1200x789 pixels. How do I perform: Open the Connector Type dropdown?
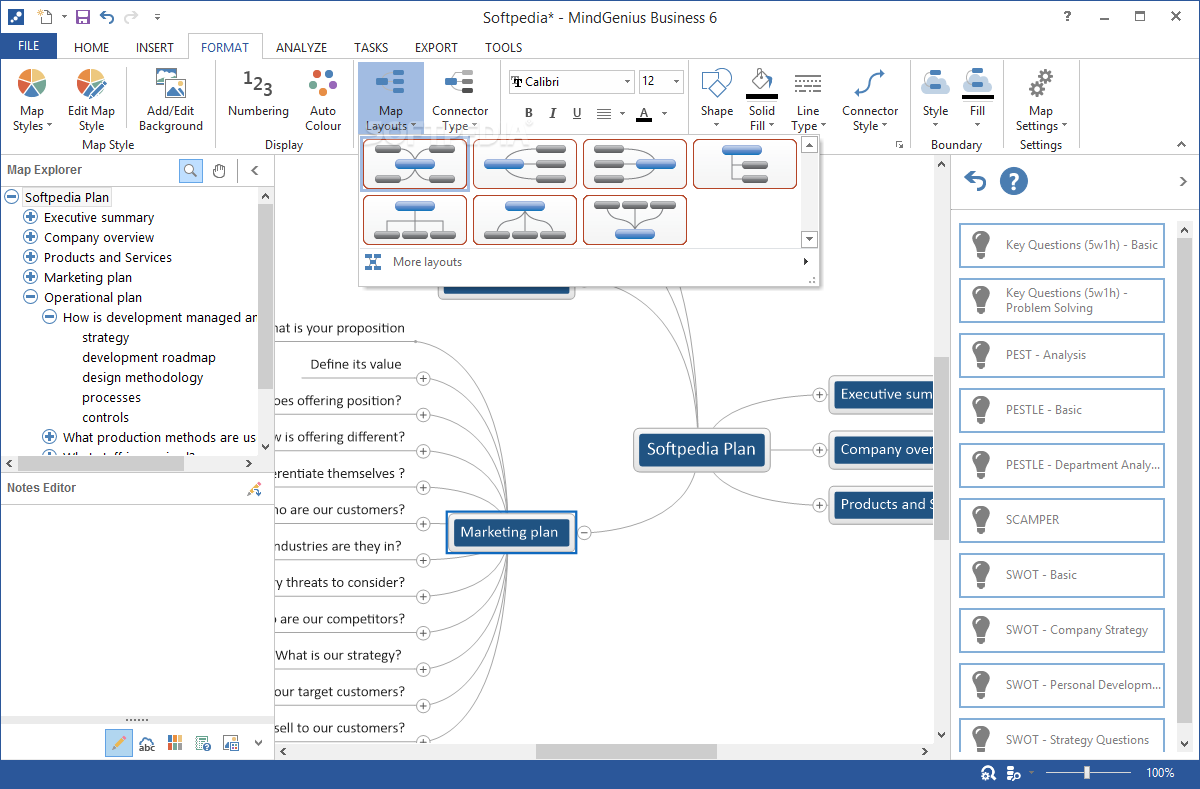click(x=460, y=100)
